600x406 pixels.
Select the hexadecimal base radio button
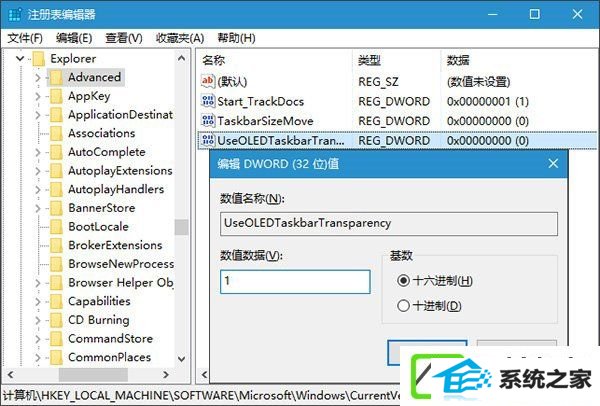click(403, 280)
